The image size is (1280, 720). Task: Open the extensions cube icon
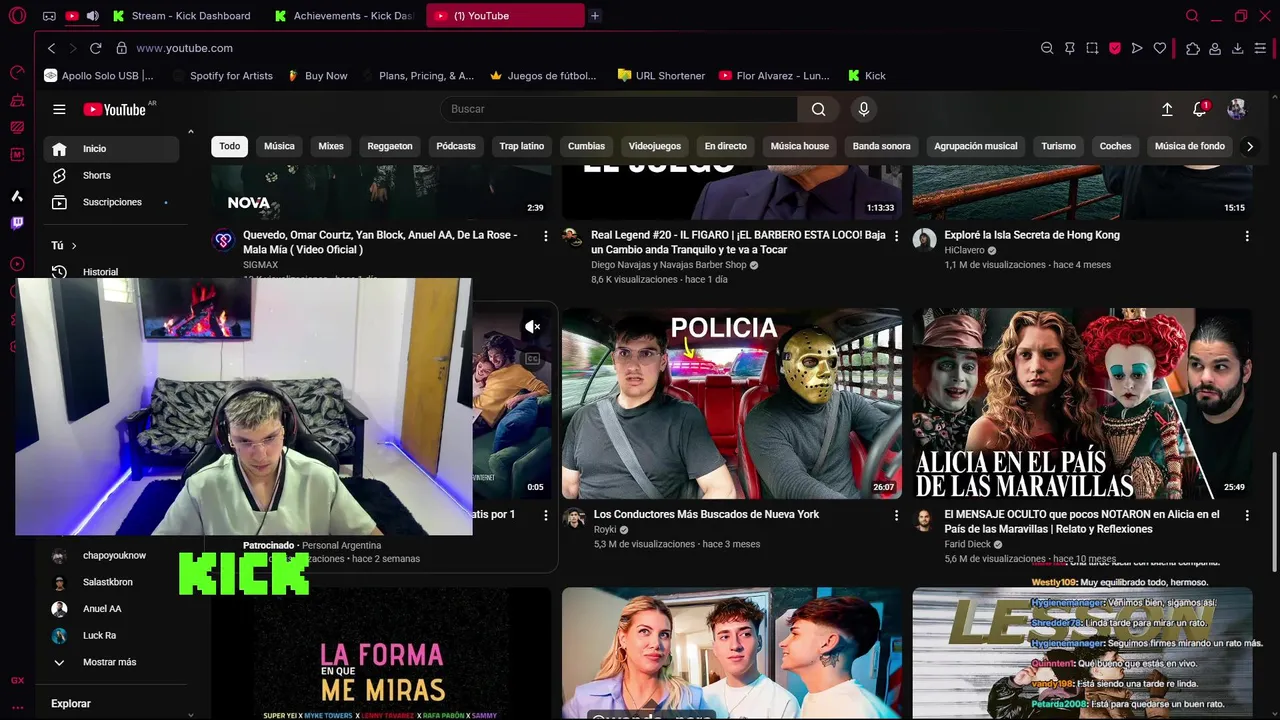[1192, 48]
